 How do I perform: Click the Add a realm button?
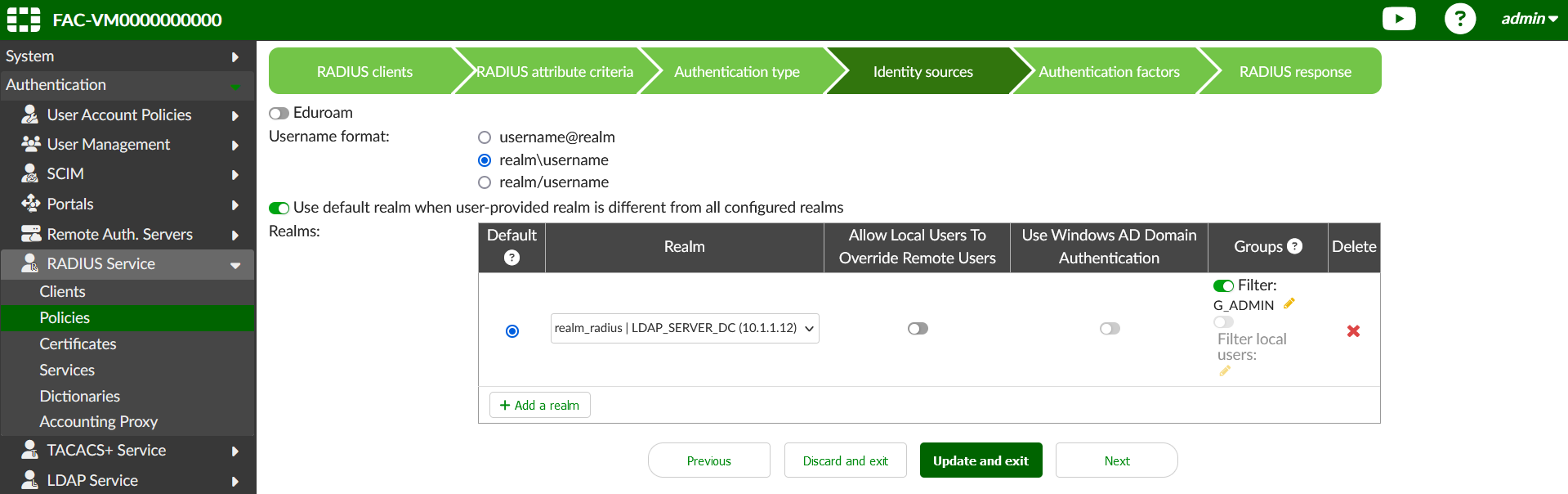coord(539,406)
